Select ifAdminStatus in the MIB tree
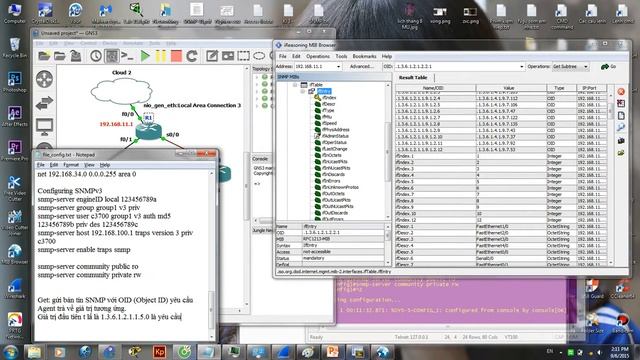640x360 pixels. pos(335,136)
